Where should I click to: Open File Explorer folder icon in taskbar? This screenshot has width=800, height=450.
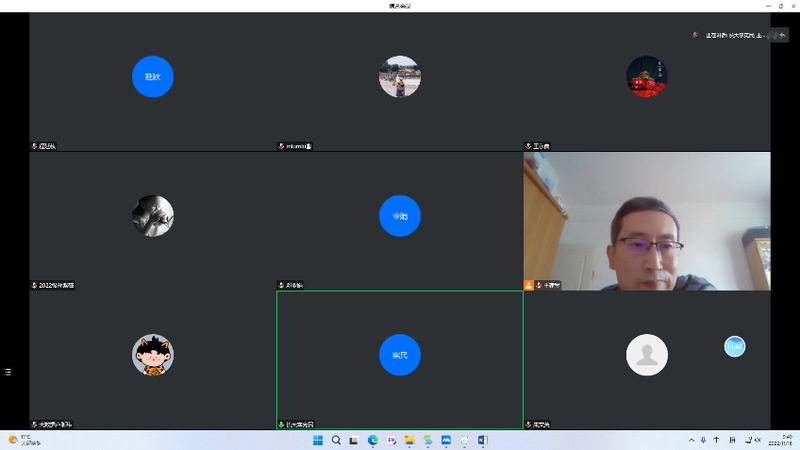point(409,440)
